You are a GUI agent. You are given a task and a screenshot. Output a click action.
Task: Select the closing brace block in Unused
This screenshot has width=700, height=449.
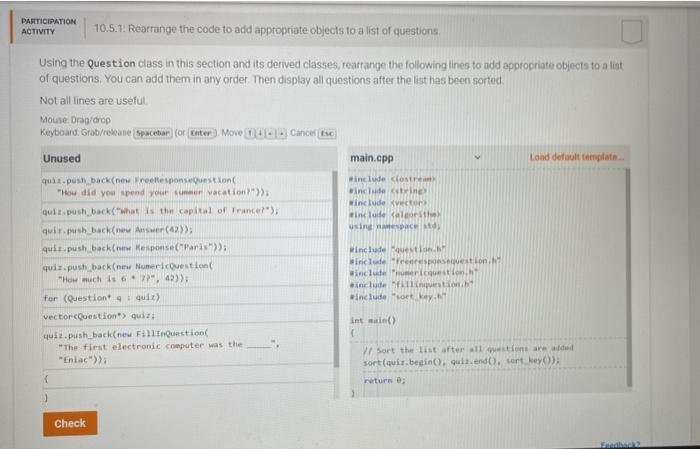[188, 396]
